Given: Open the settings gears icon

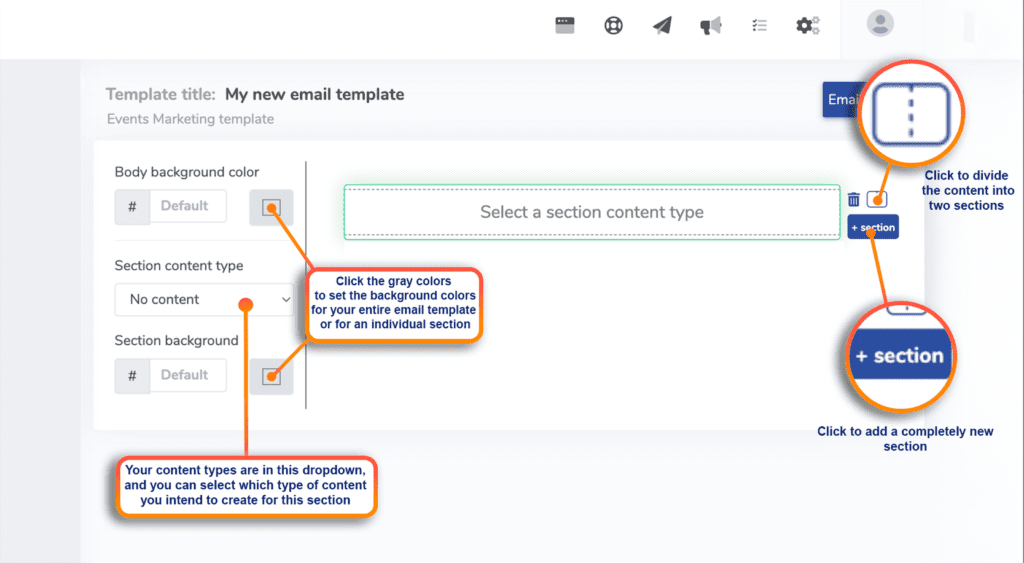Looking at the screenshot, I should pyautogui.click(x=807, y=26).
